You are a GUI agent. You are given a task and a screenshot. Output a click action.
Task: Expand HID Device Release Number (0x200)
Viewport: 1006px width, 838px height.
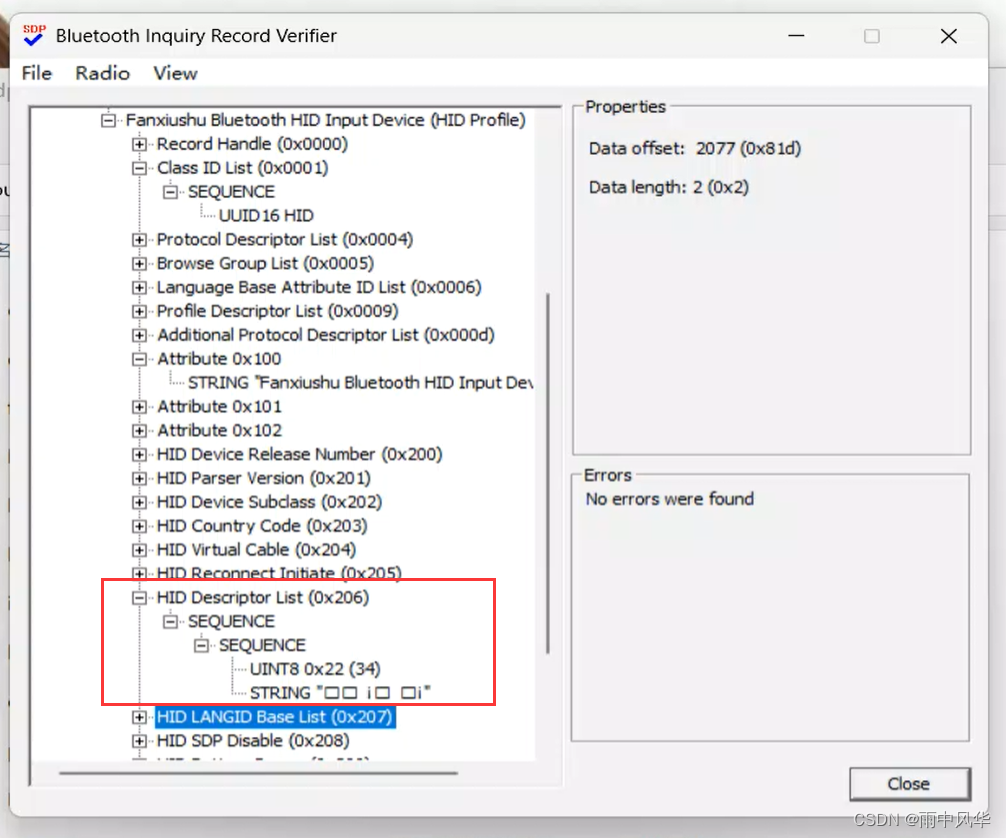(139, 454)
